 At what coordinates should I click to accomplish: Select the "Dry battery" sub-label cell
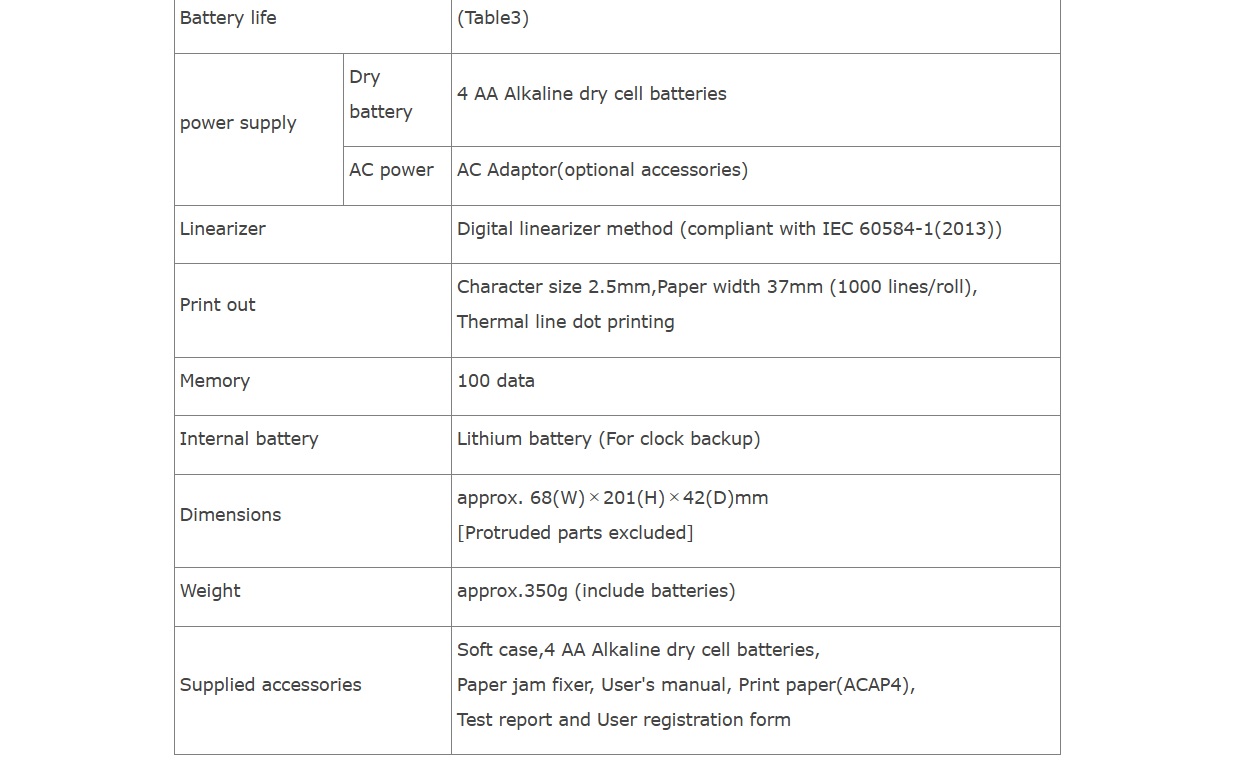tap(381, 94)
